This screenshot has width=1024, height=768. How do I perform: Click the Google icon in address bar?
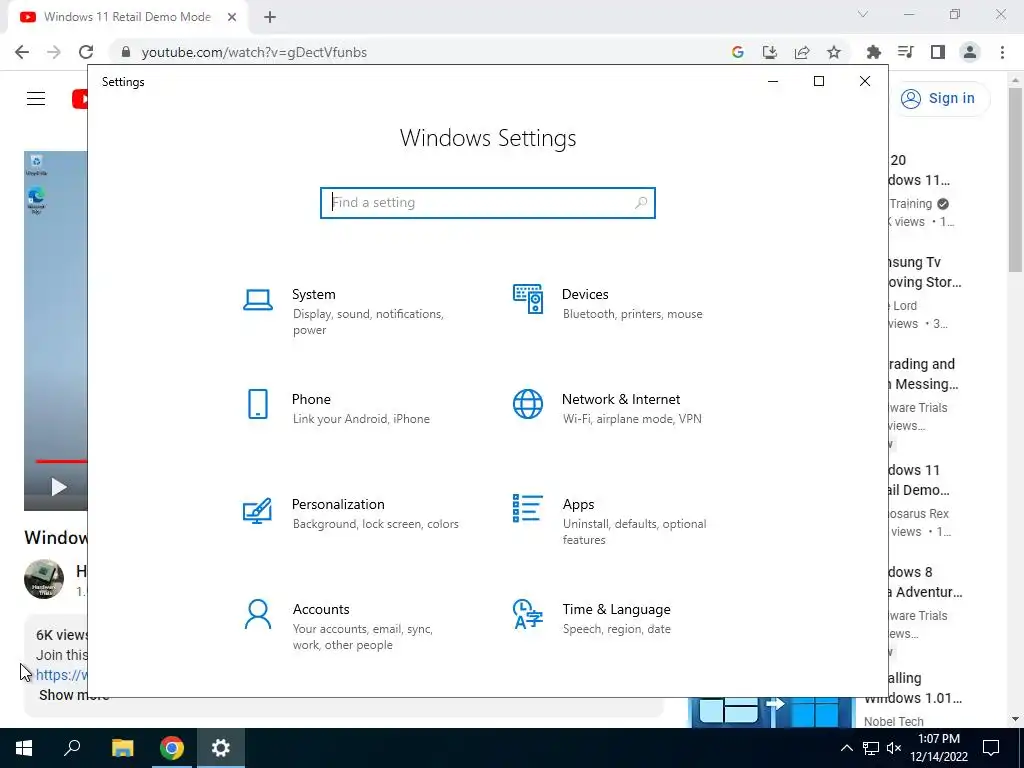[x=738, y=52]
